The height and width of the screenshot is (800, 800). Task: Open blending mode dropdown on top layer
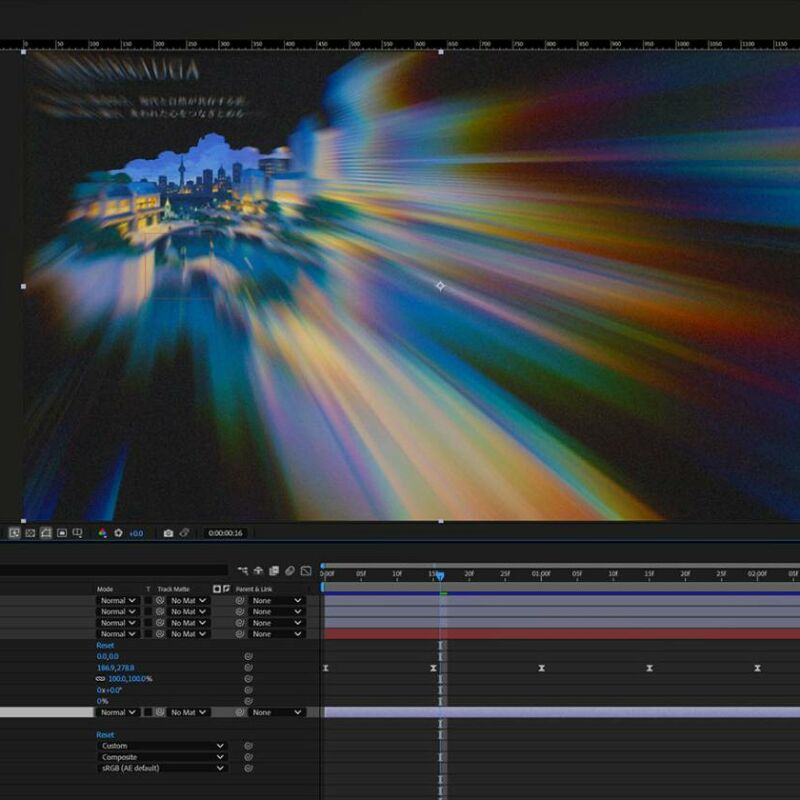(x=118, y=601)
